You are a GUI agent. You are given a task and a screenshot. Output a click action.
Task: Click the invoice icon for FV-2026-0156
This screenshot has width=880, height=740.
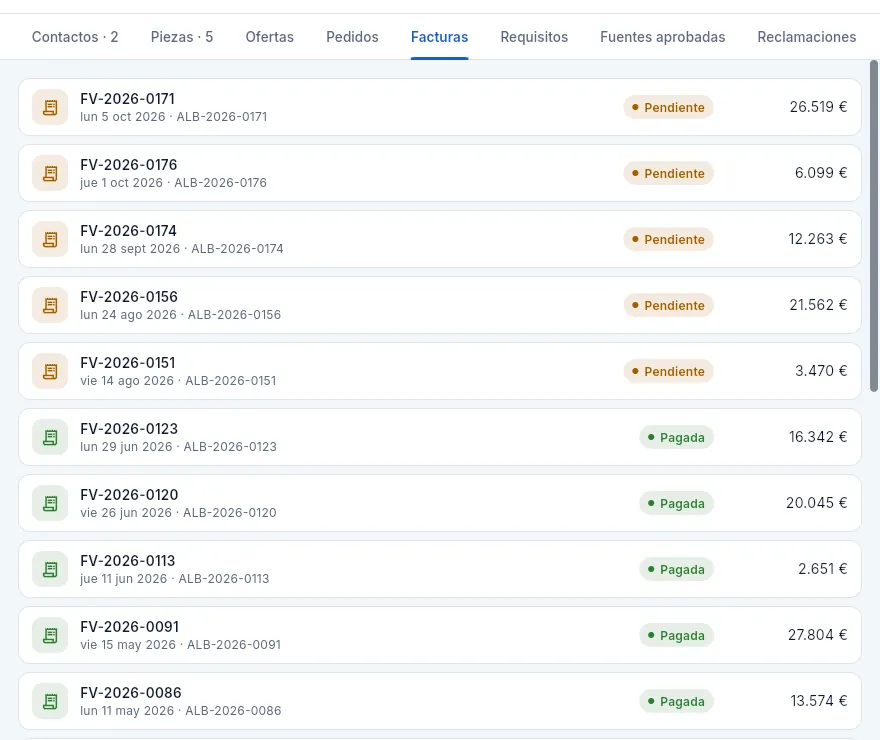pyautogui.click(x=50, y=305)
